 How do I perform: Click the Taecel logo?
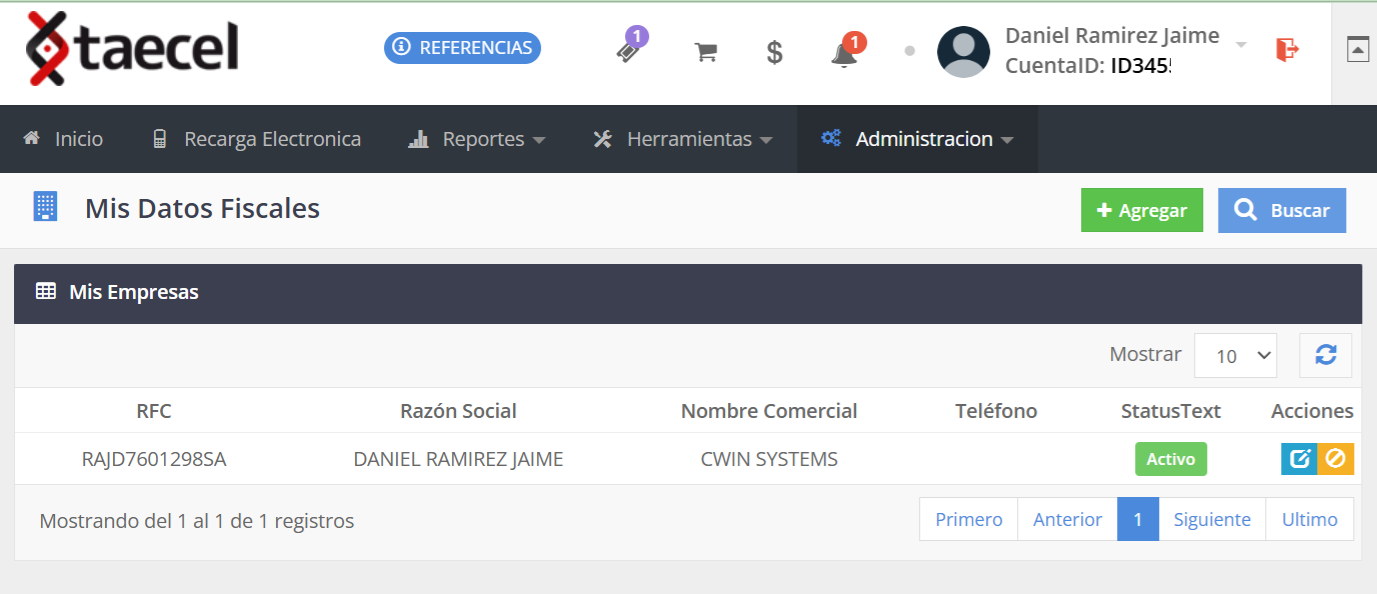[x=132, y=48]
